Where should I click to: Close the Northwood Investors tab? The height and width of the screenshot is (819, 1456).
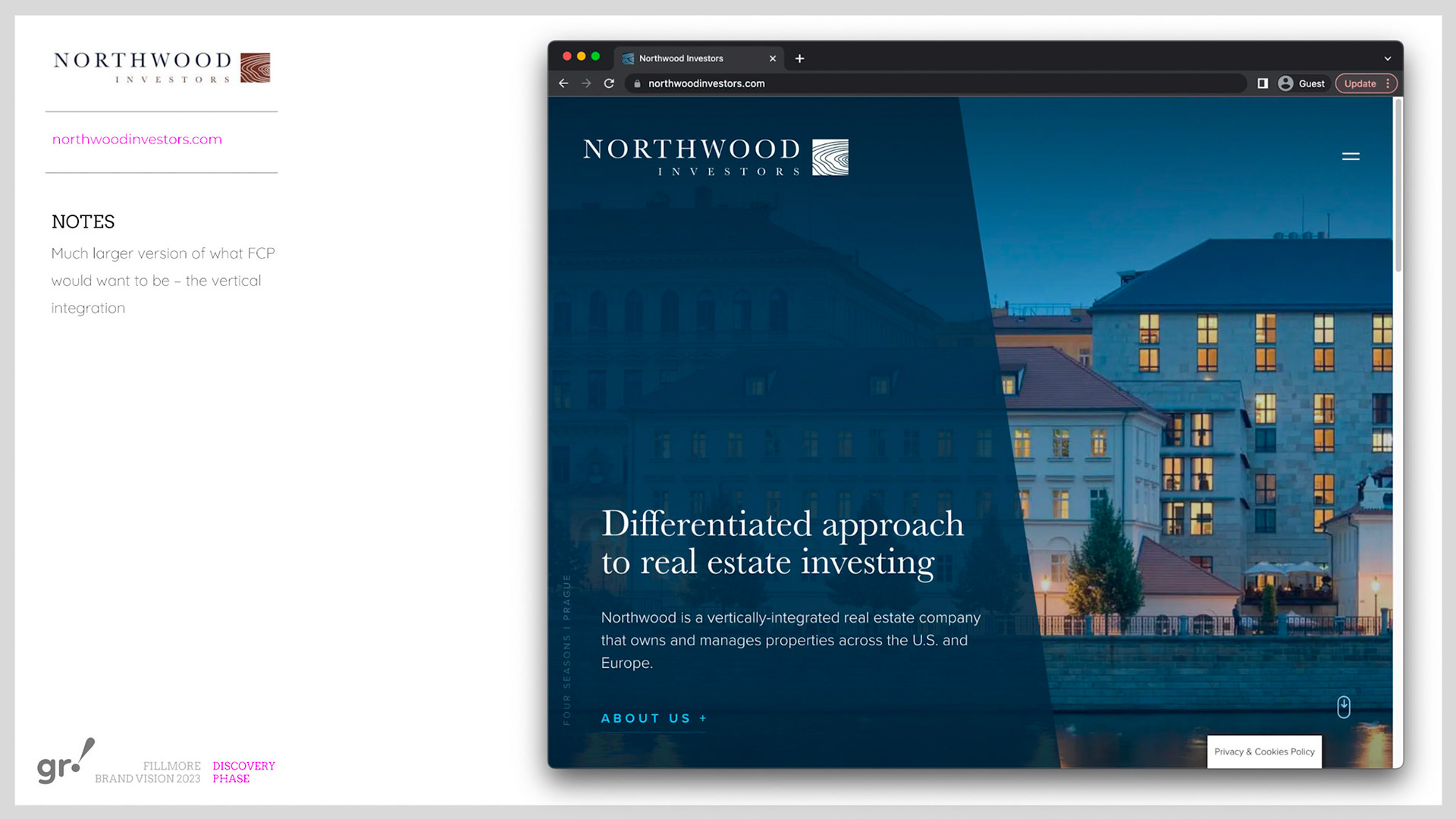tap(773, 58)
